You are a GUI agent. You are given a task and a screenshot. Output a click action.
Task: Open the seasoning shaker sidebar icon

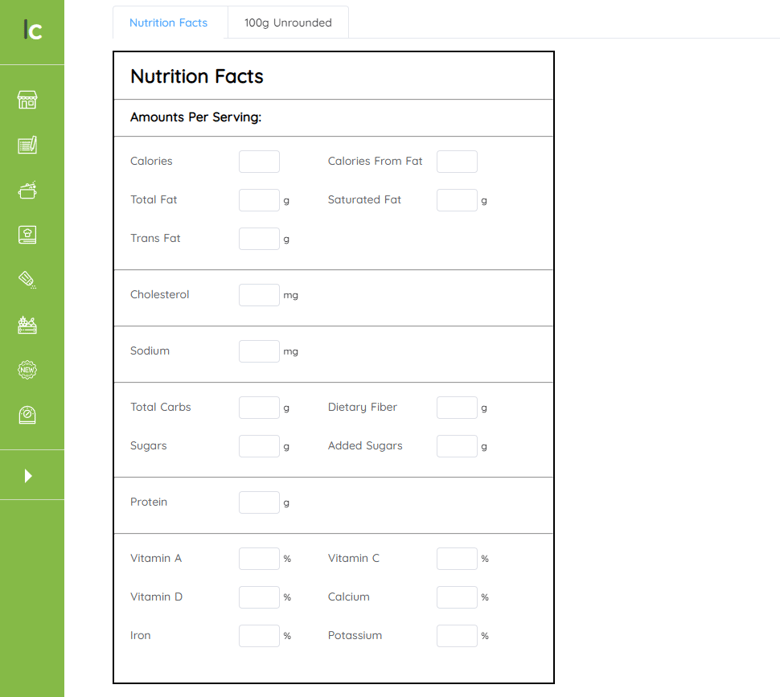[27, 280]
